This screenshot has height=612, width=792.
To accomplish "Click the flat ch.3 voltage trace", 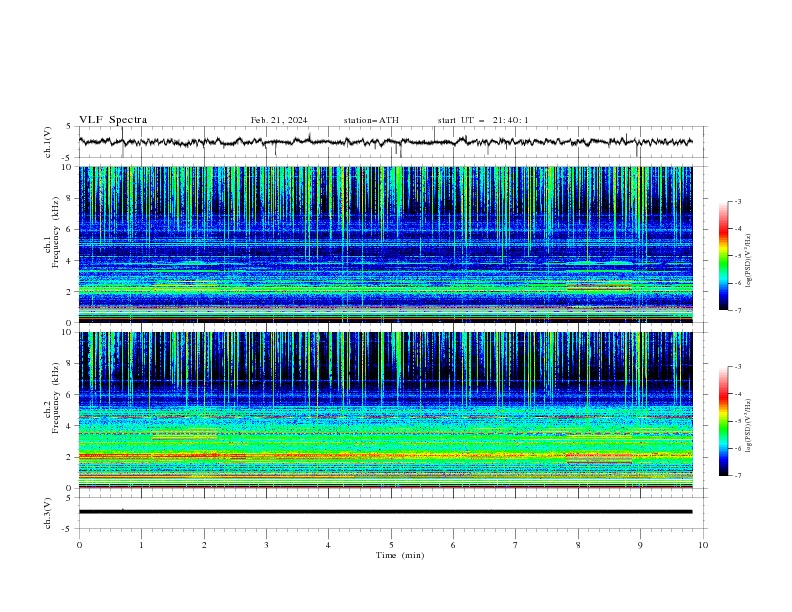I will pos(385,512).
